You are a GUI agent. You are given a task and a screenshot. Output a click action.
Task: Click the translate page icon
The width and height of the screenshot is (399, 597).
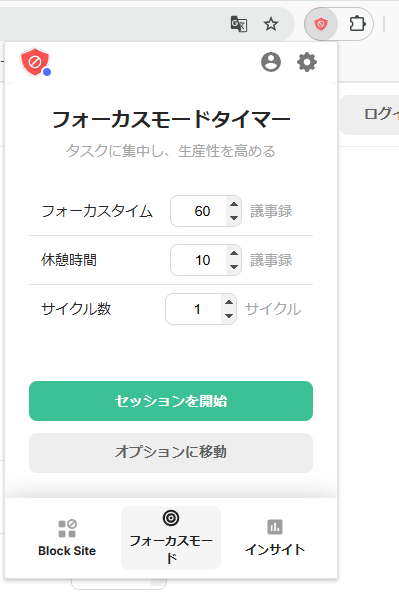(239, 24)
